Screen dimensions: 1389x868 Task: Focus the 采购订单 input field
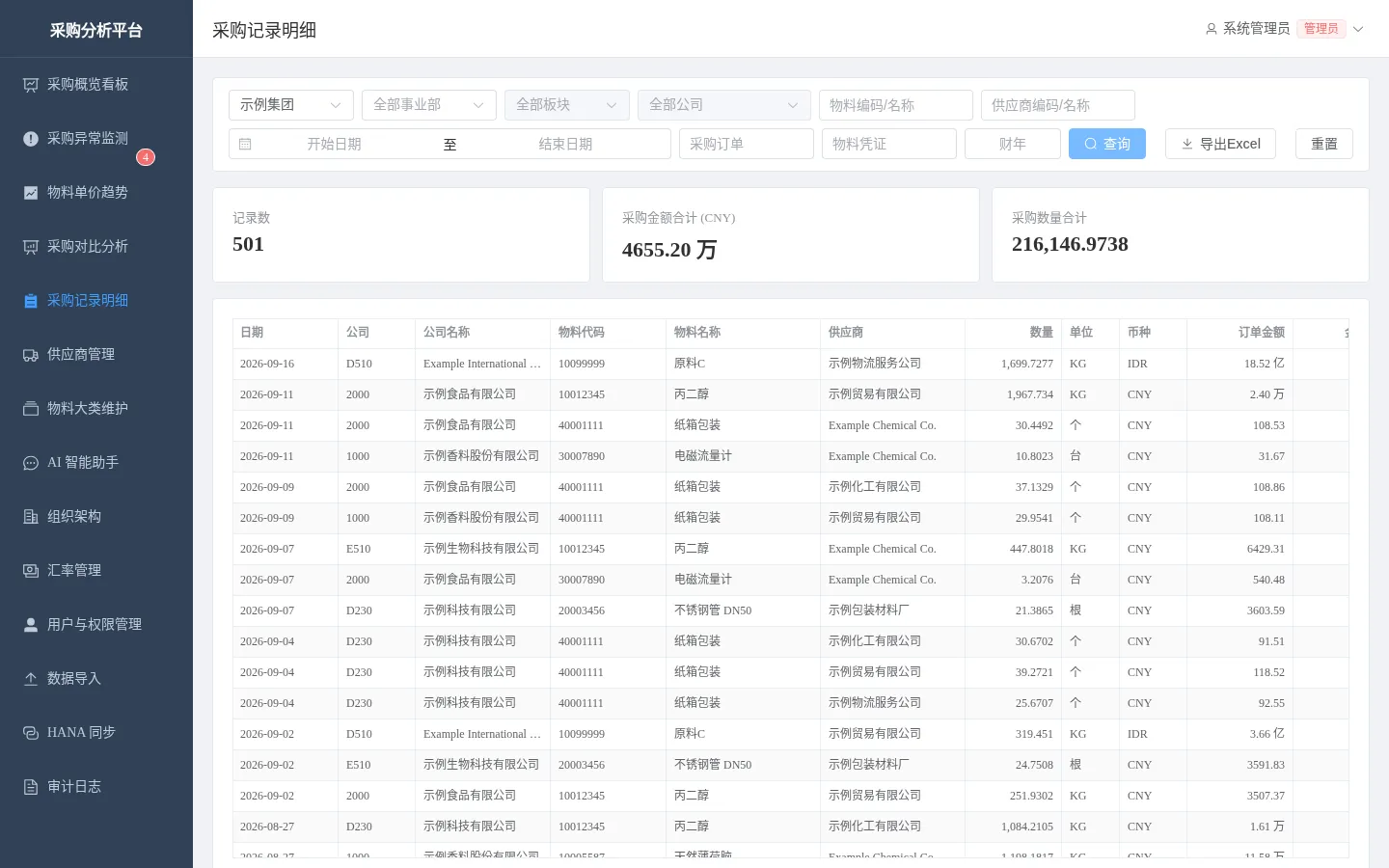(747, 144)
